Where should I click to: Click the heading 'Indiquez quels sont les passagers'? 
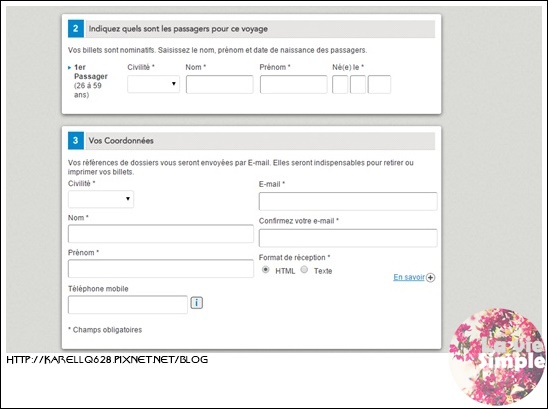click(178, 29)
